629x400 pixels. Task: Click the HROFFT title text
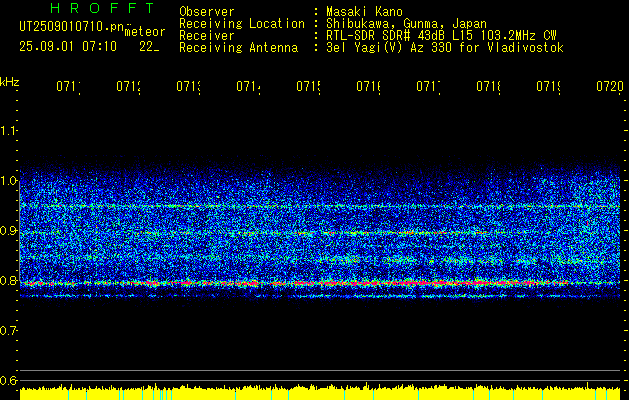tap(103, 8)
